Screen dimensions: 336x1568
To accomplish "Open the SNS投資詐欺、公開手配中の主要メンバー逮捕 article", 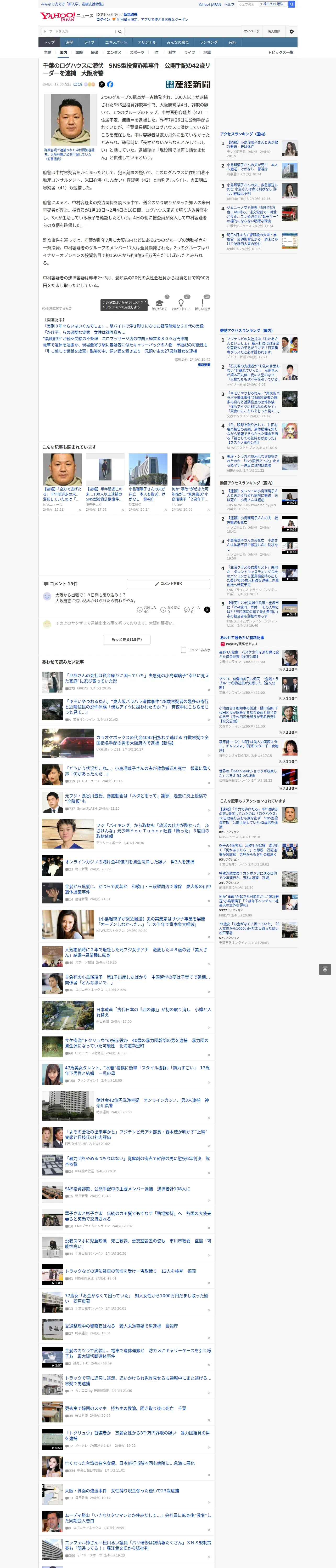I will coord(127,1188).
